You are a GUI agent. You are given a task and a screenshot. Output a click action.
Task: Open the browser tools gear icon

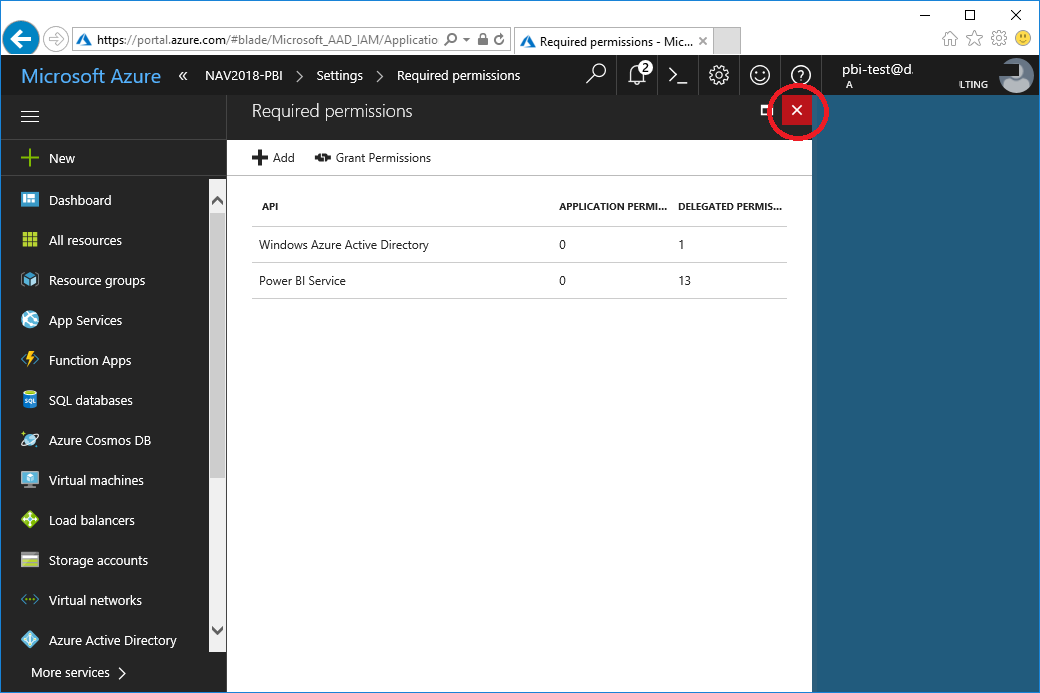[999, 38]
